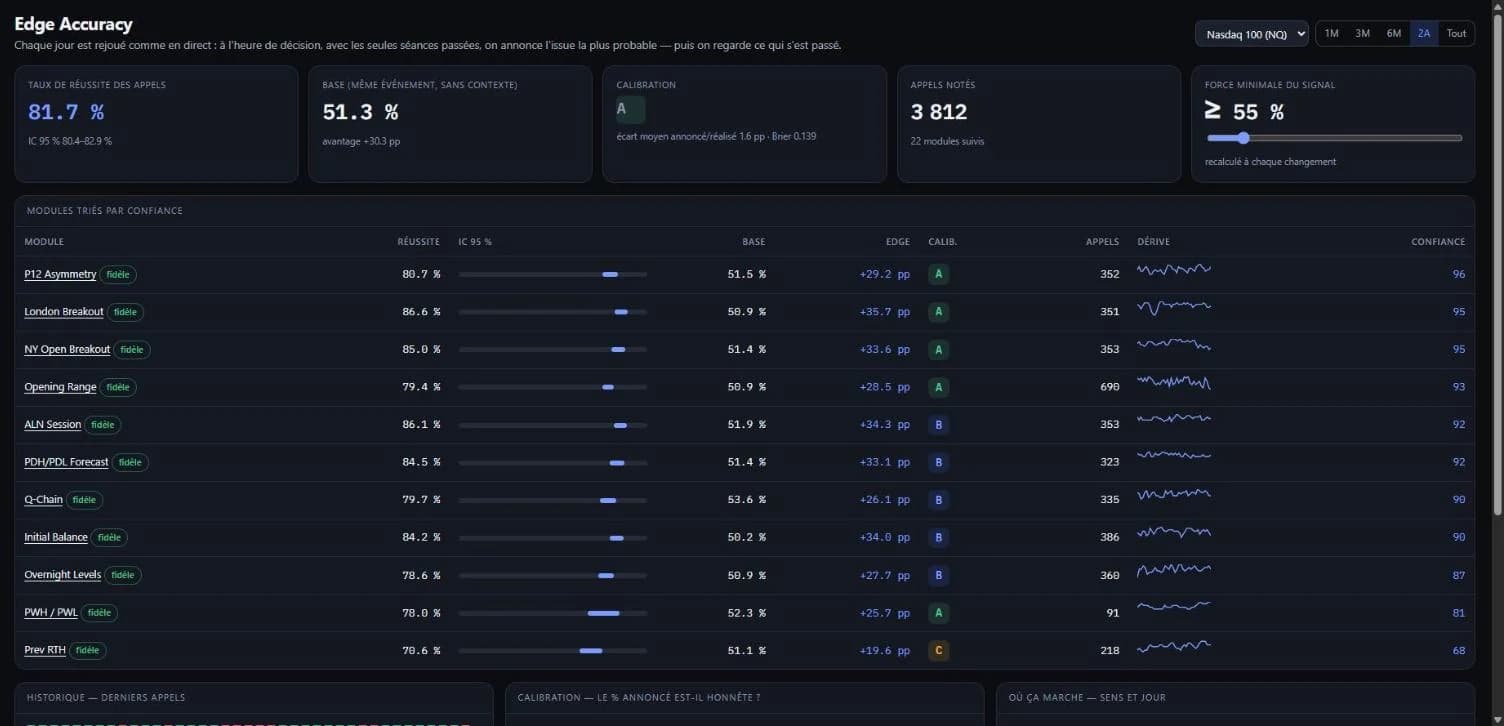Click the grade A badge in PWH / PWL row
The width and height of the screenshot is (1504, 726).
(938, 612)
